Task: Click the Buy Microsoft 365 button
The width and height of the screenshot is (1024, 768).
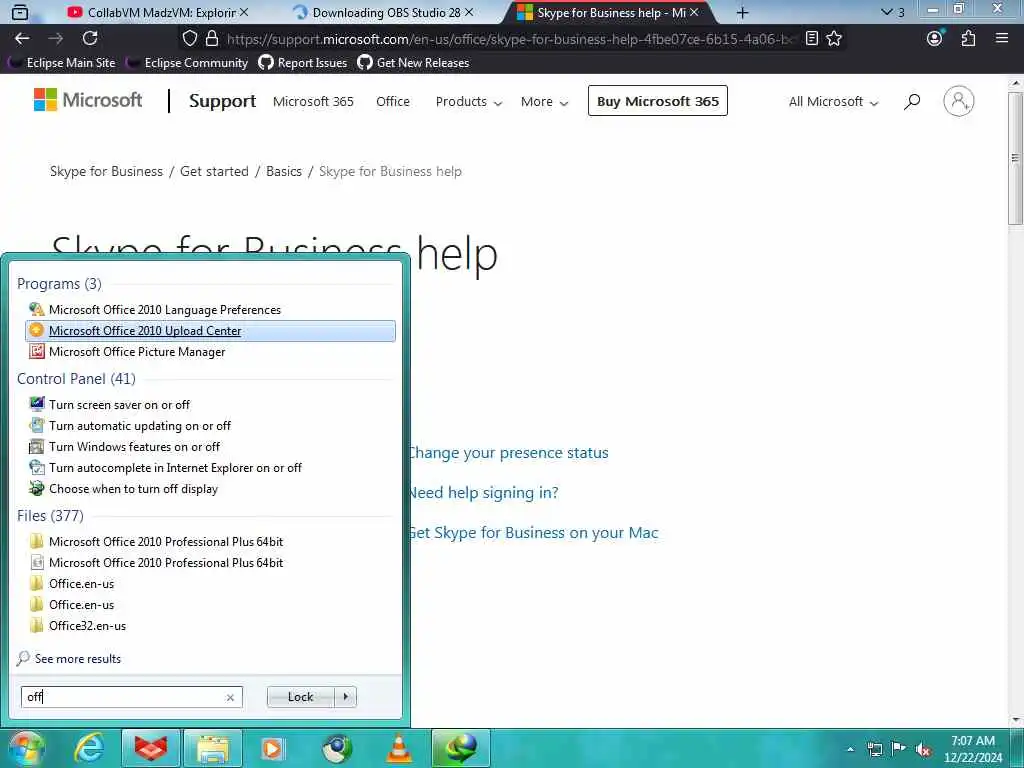Action: (x=658, y=101)
